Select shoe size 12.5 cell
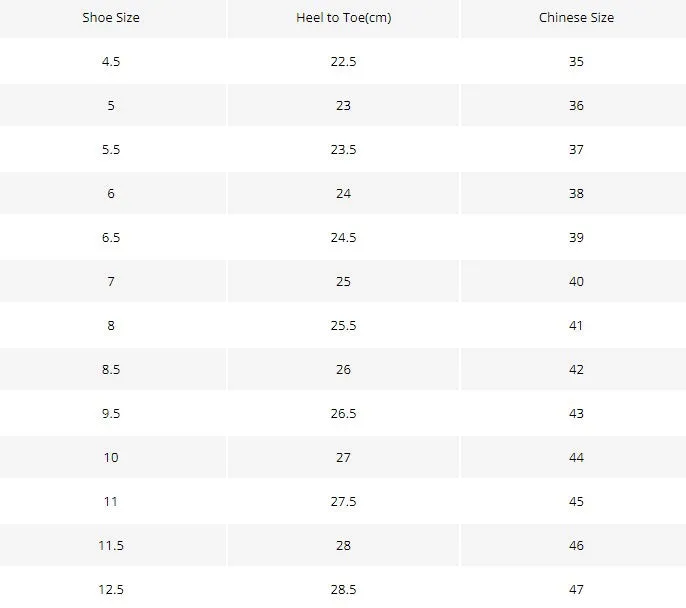 (x=111, y=589)
